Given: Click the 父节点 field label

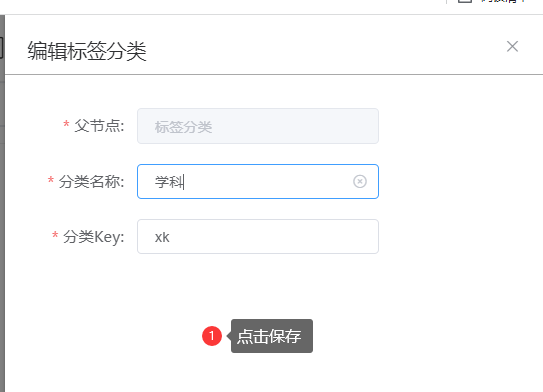Looking at the screenshot, I should (99, 126).
